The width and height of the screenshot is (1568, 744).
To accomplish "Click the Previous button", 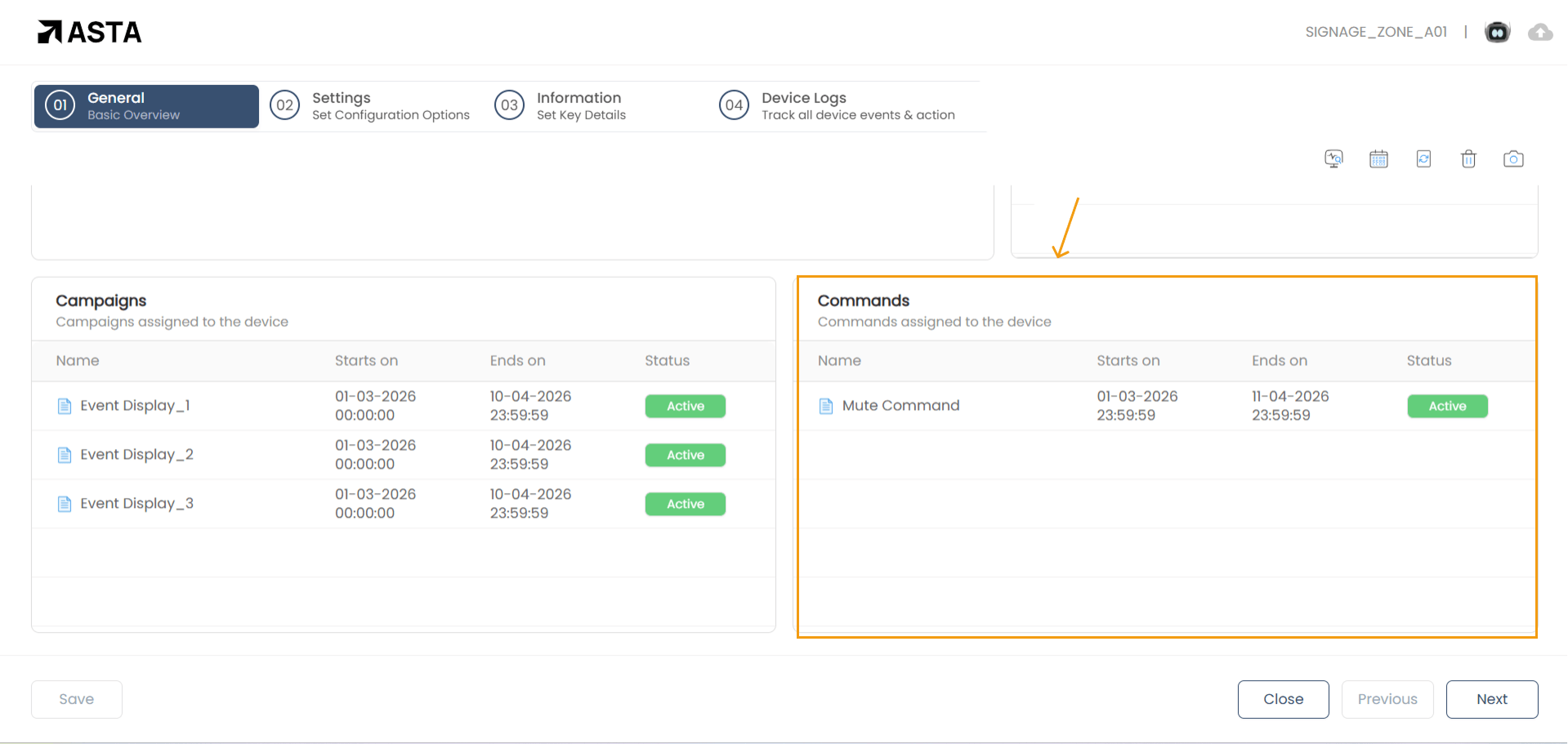I will 1387,699.
